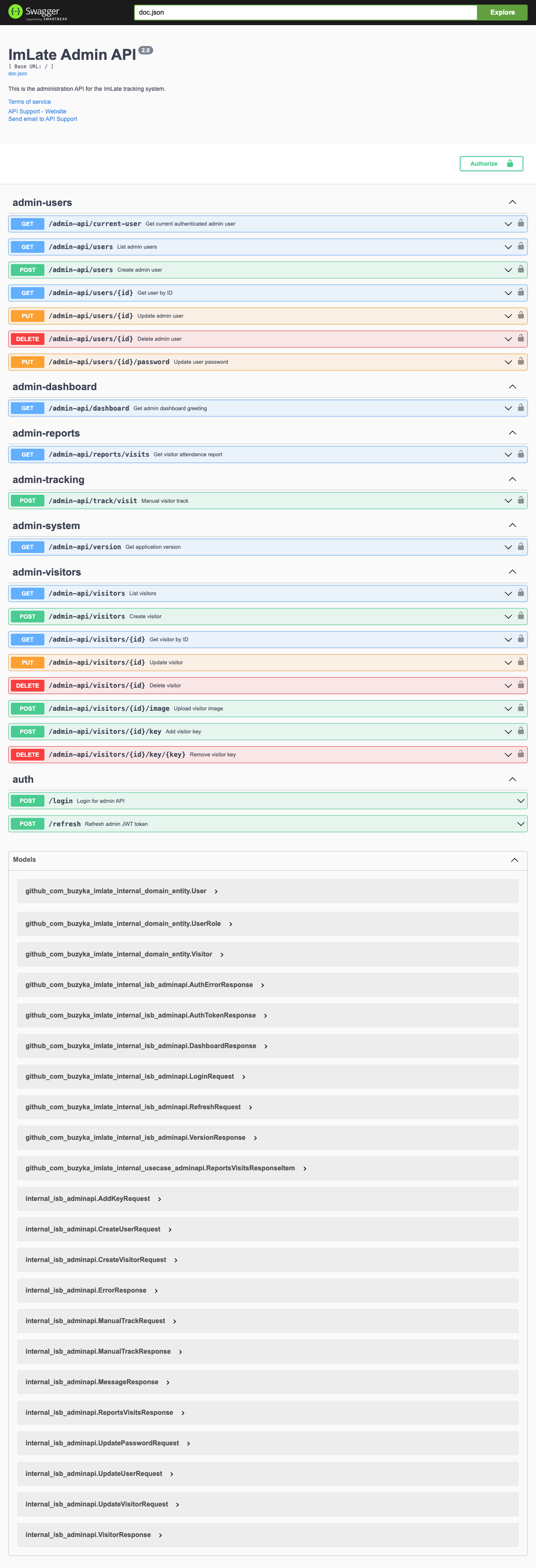Click lock icon on DELETE /admin-api/users/{id} row
536x1568 pixels.
click(x=521, y=339)
